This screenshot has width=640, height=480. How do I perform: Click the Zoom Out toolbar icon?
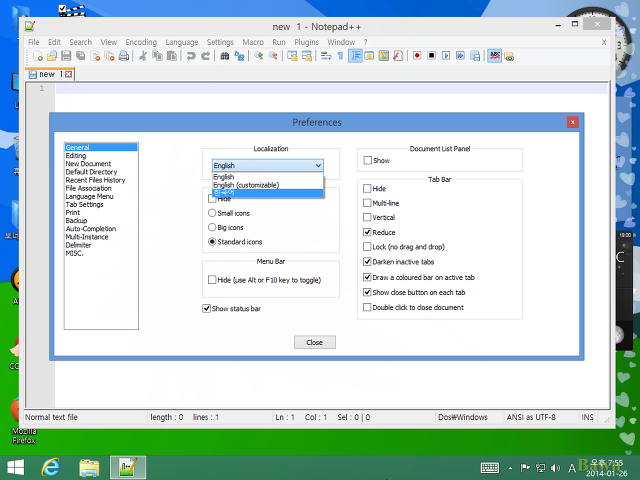click(273, 56)
